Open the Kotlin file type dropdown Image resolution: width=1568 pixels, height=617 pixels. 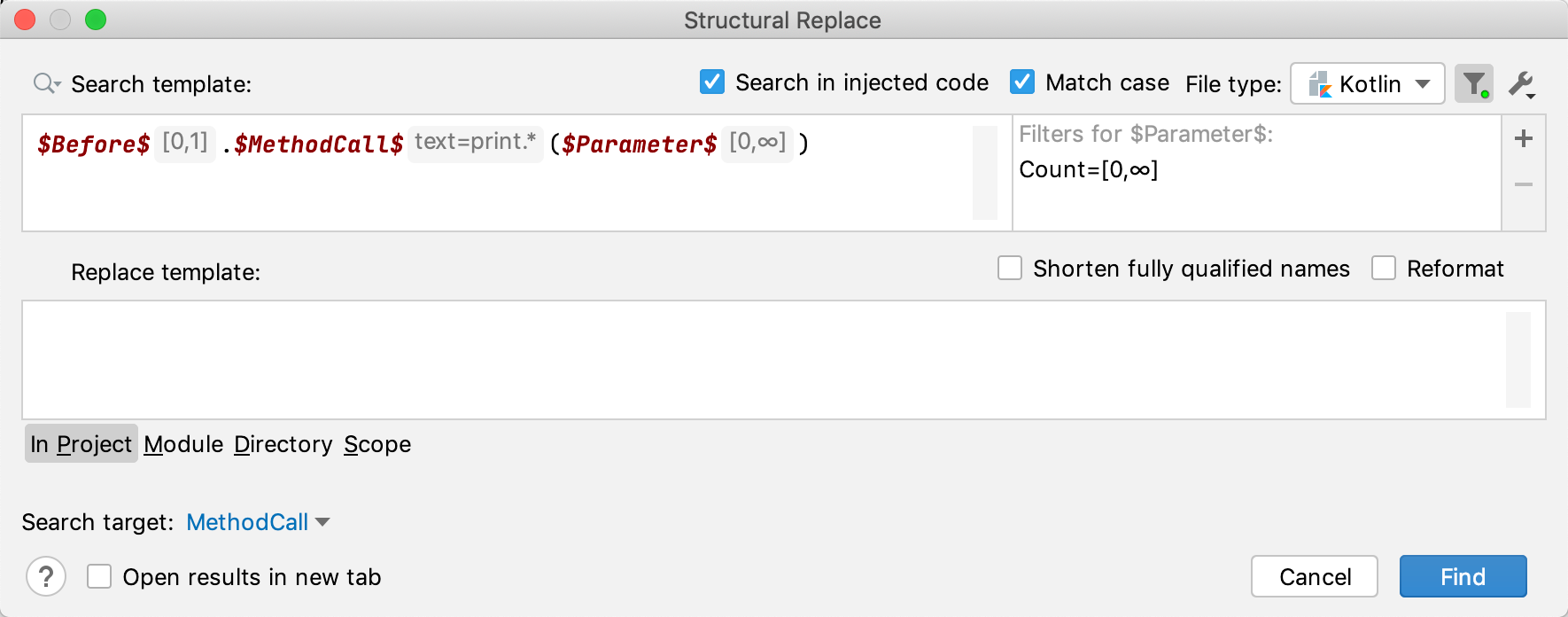click(x=1423, y=84)
